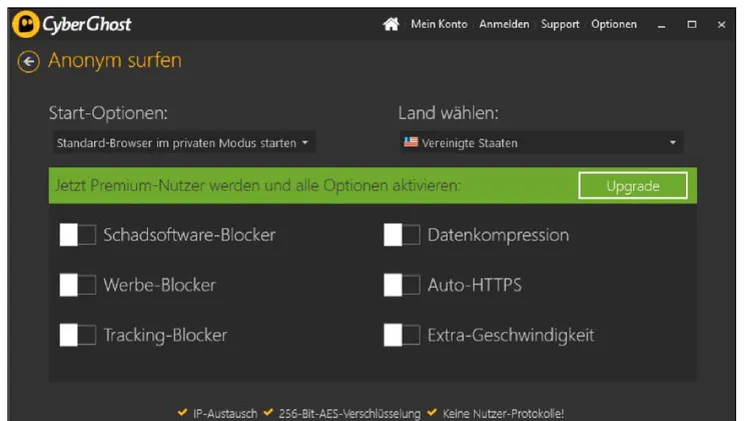Go back with the arrow icon
This screenshot has width=750, height=421.
point(29,62)
